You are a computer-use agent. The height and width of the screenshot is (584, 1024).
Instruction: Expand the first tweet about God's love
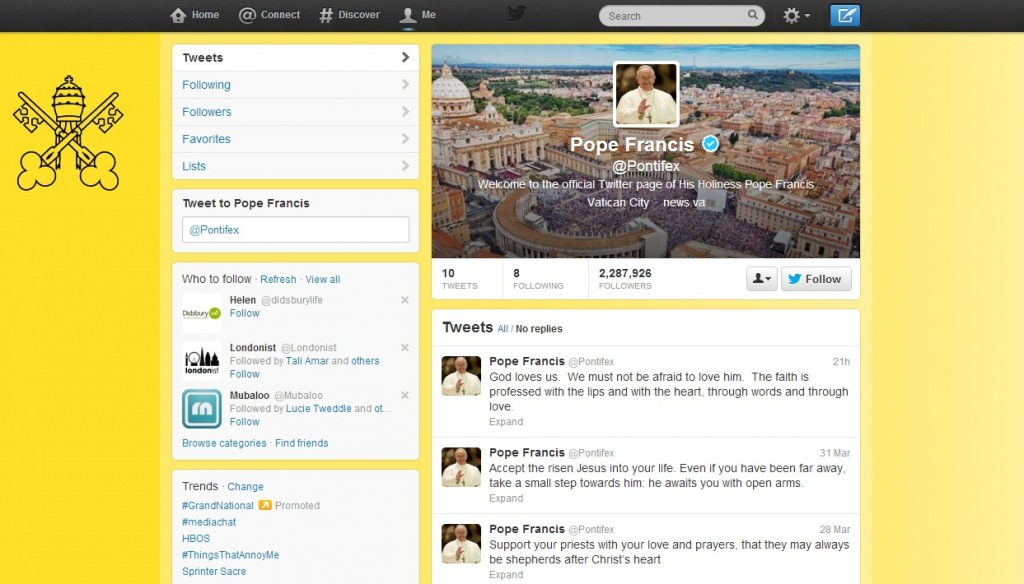click(506, 422)
